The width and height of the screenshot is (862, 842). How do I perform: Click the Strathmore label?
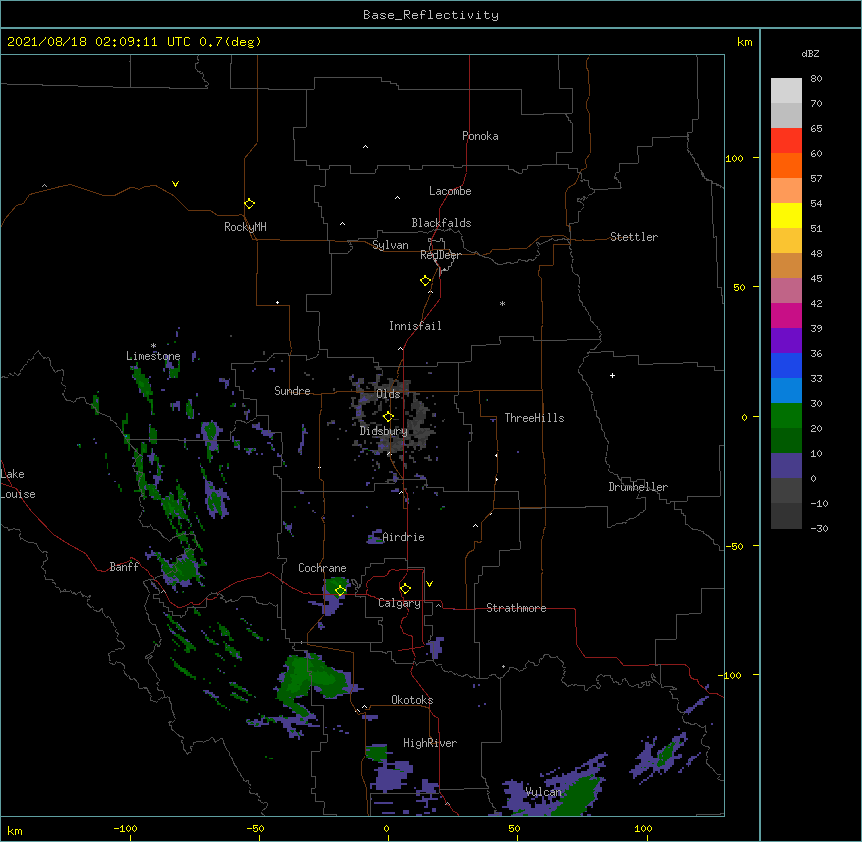(x=516, y=608)
